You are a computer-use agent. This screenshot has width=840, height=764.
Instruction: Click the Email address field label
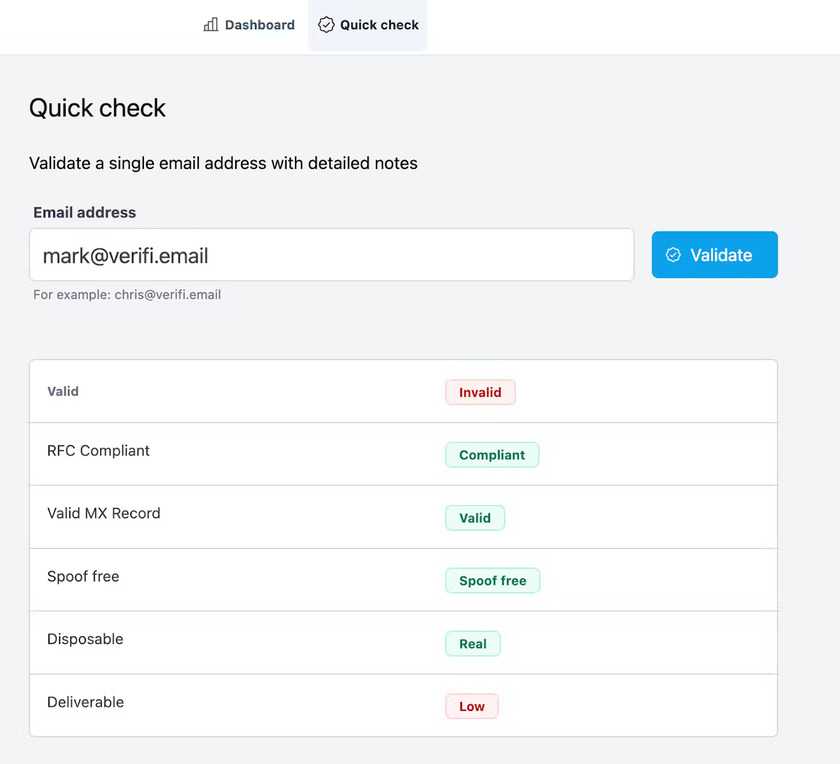[84, 213]
